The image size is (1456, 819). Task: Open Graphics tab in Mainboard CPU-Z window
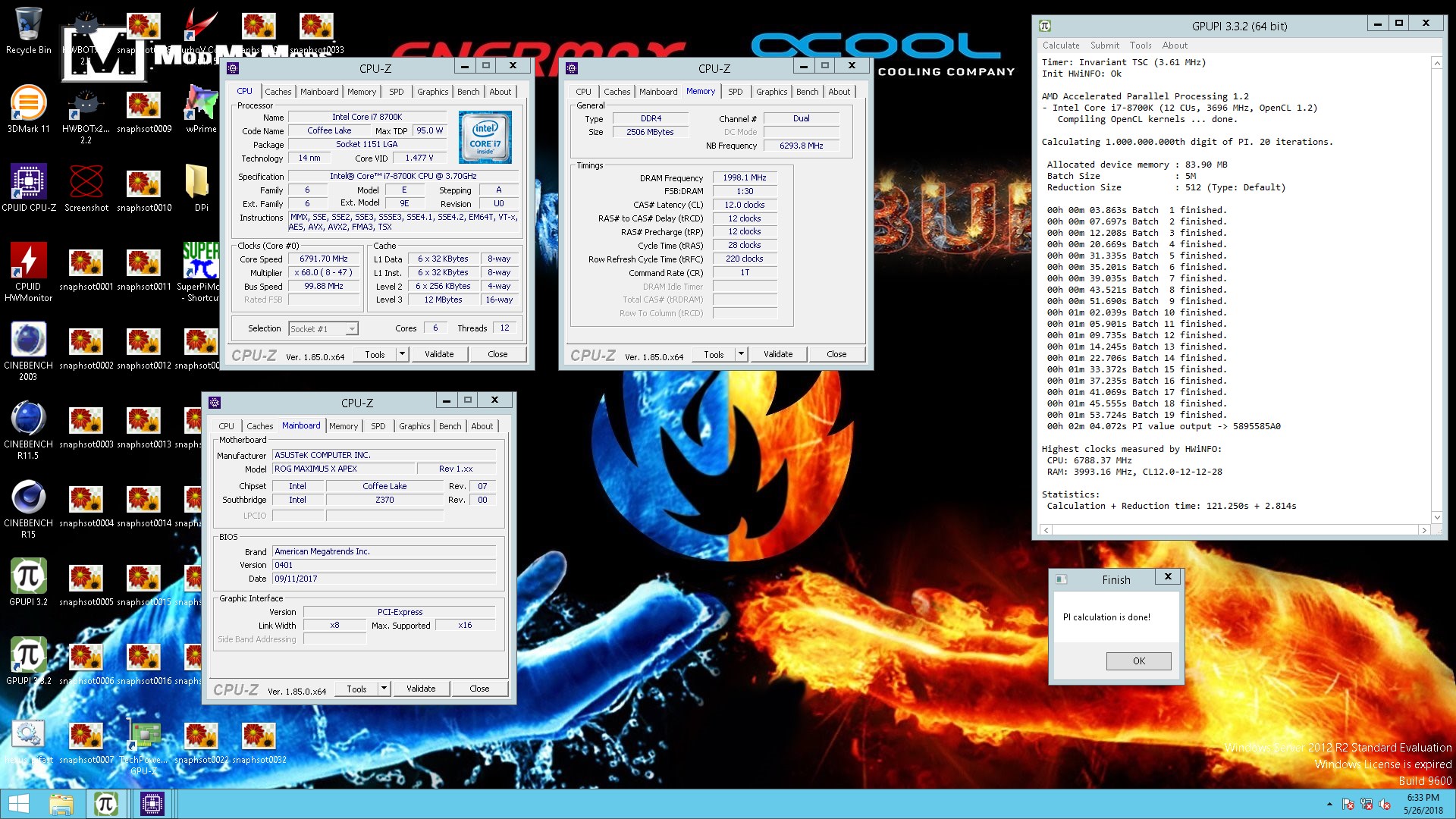pos(414,426)
